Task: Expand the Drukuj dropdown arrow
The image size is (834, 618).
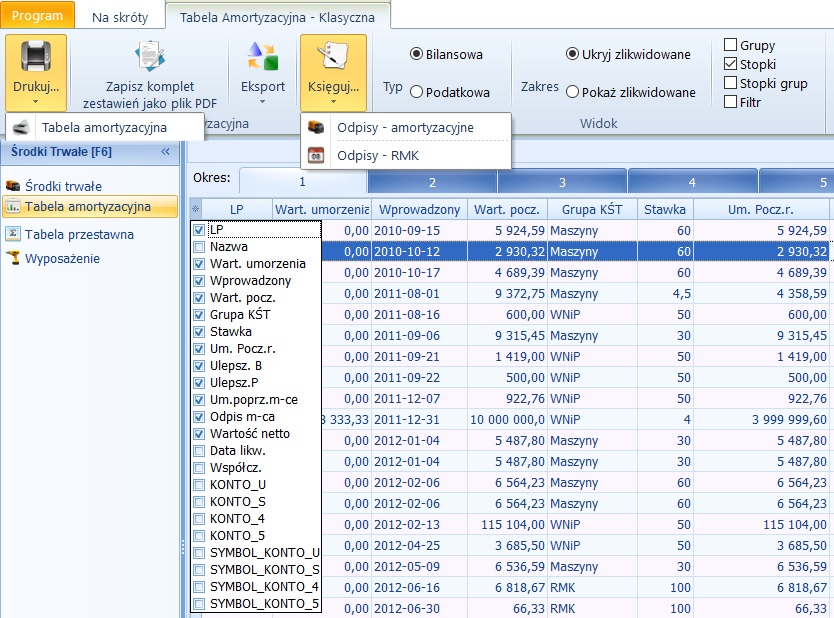Action: click(36, 101)
